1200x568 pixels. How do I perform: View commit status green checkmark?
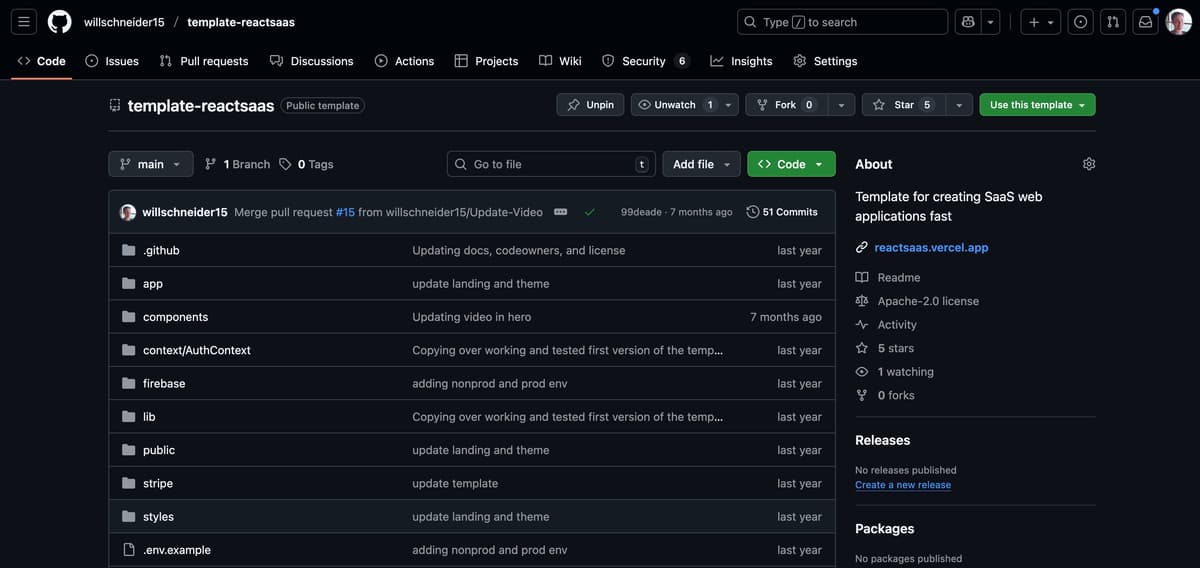pos(590,212)
